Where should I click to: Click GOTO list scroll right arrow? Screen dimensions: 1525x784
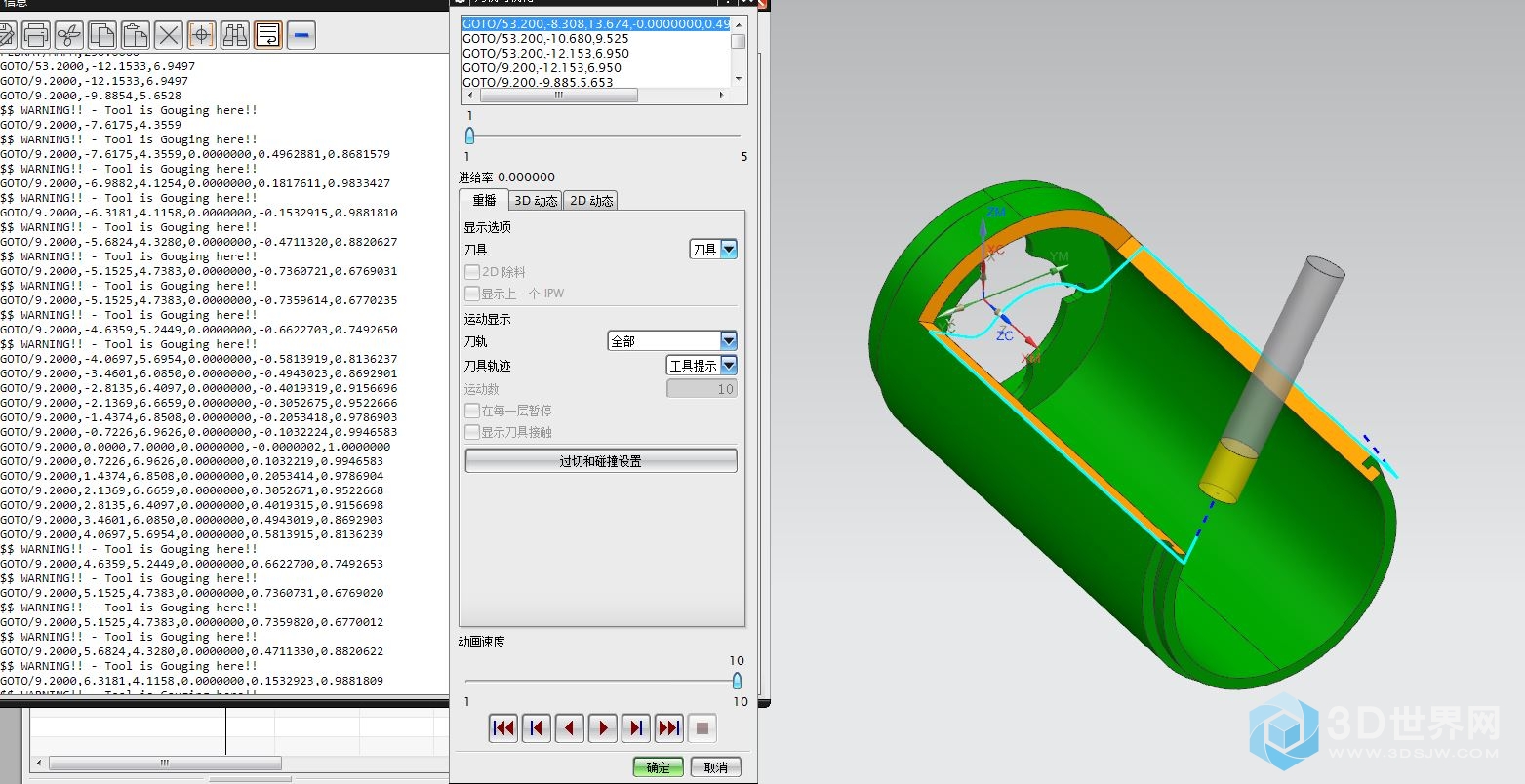(722, 96)
